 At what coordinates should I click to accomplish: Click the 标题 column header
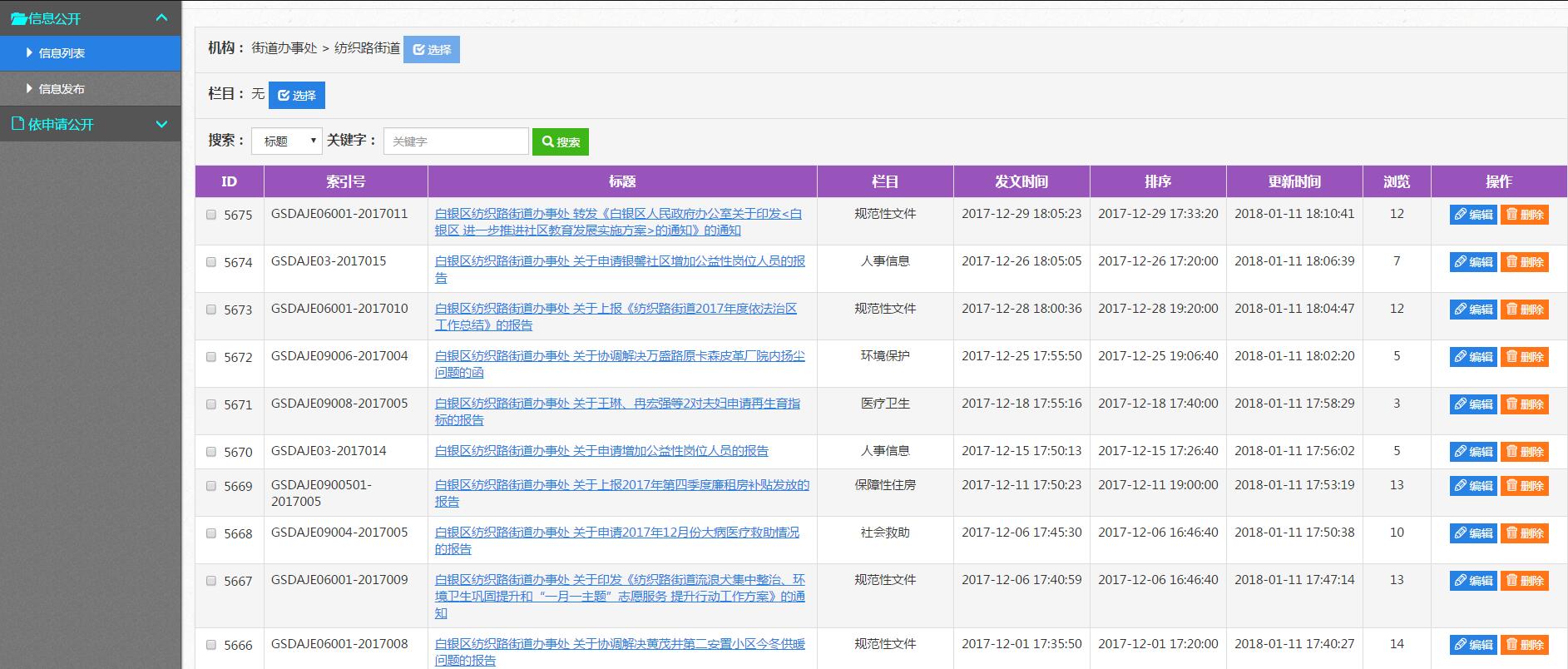click(622, 181)
